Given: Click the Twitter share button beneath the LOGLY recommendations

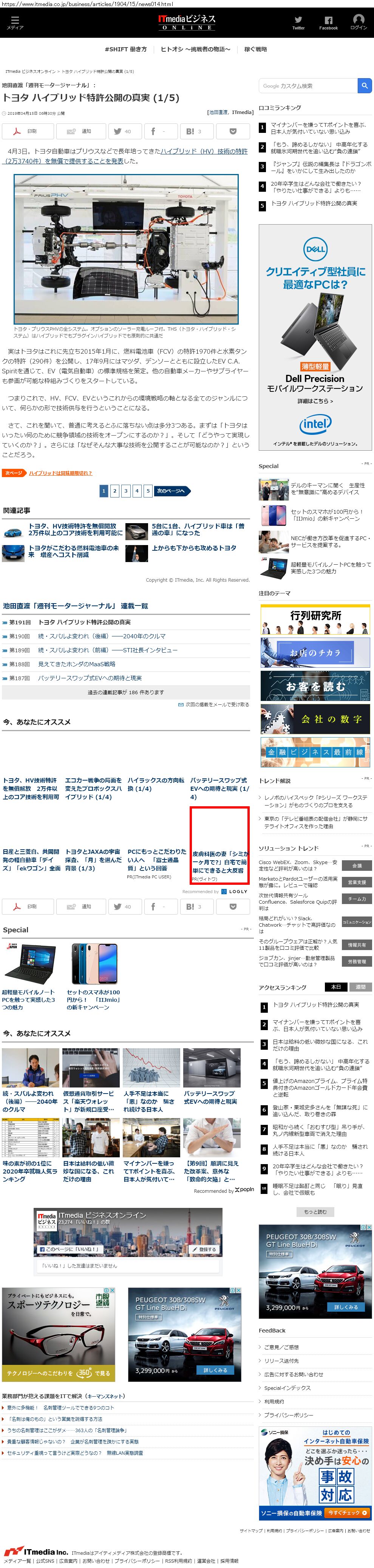Looking at the screenshot, I should pyautogui.click(x=125, y=906).
